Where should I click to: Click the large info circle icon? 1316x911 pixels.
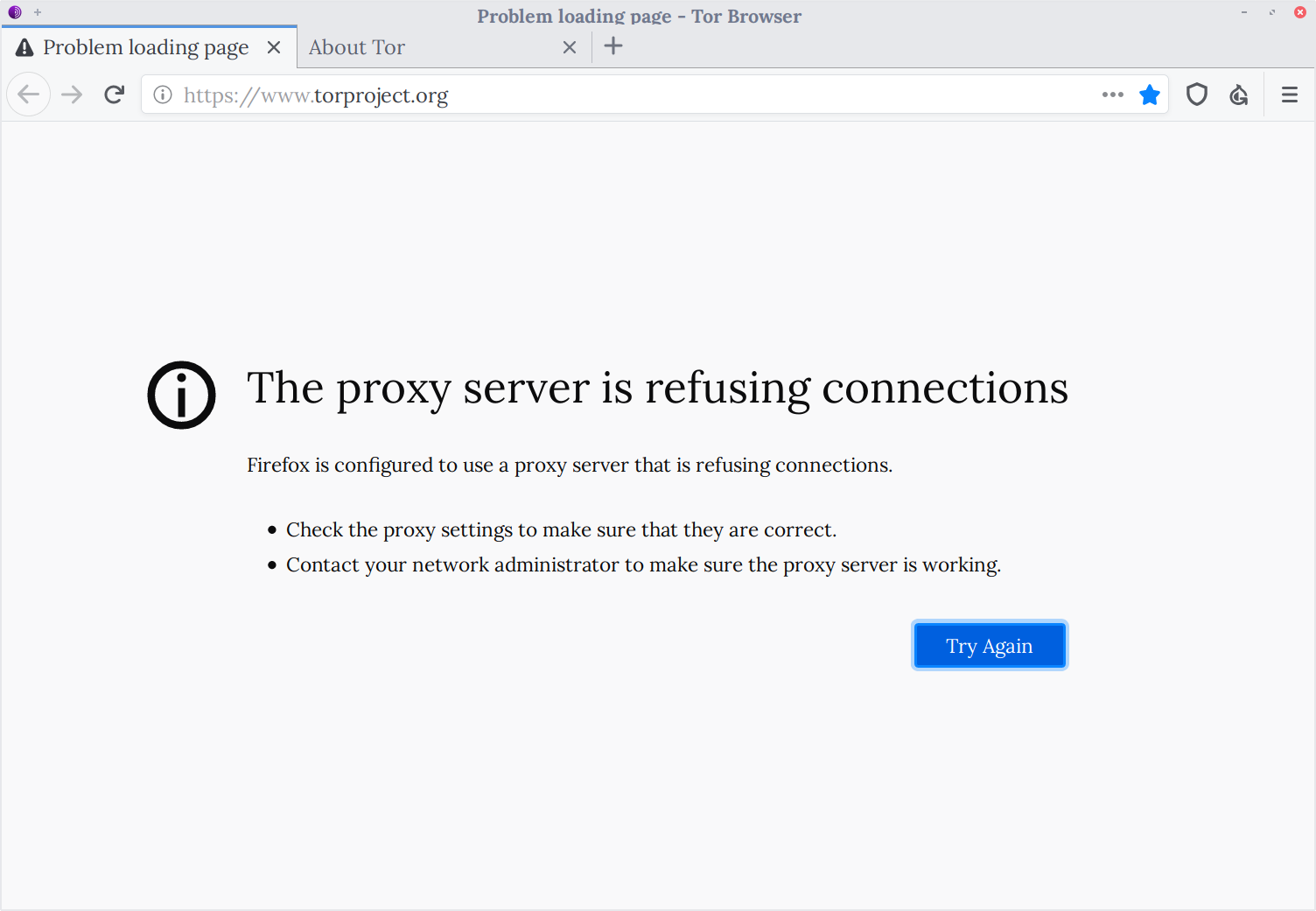coord(181,395)
